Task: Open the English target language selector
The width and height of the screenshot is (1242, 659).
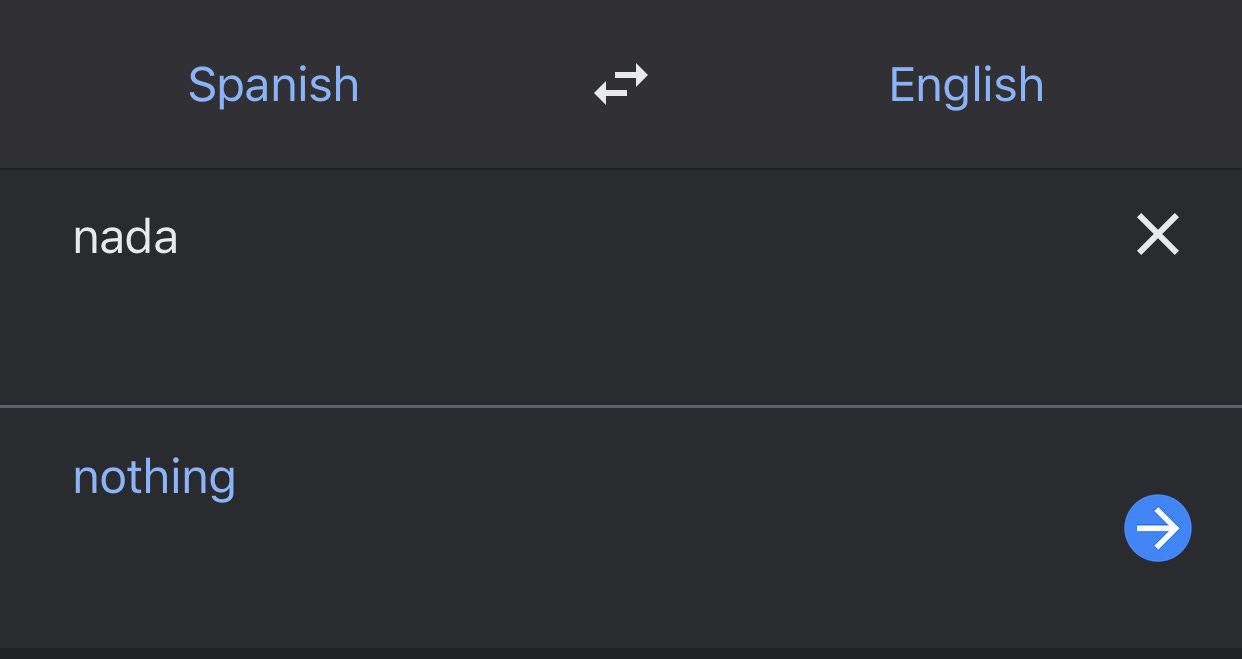Action: [x=966, y=84]
